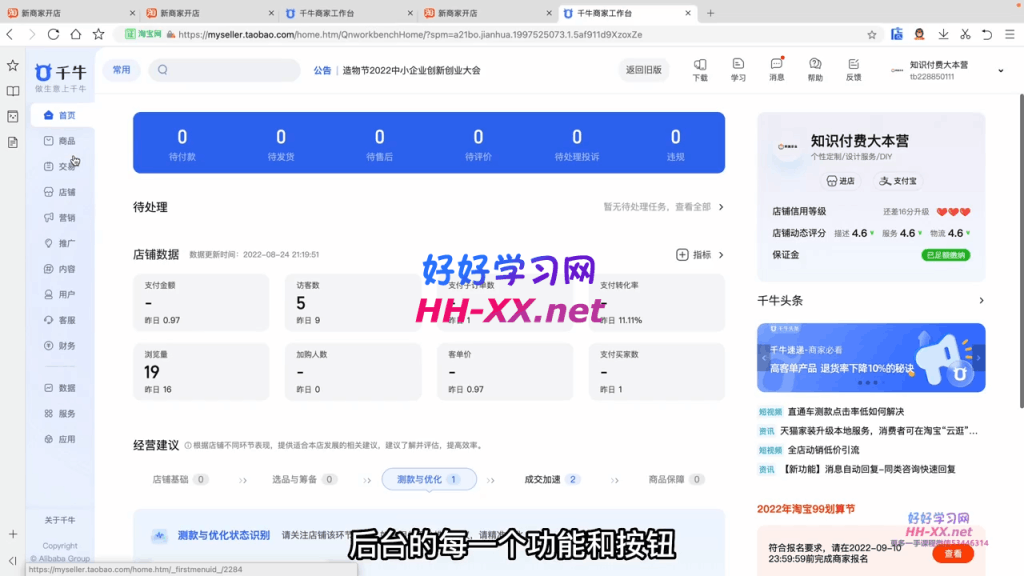Open the 数据 data menu
The width and height of the screenshot is (1024, 576).
tap(60, 388)
